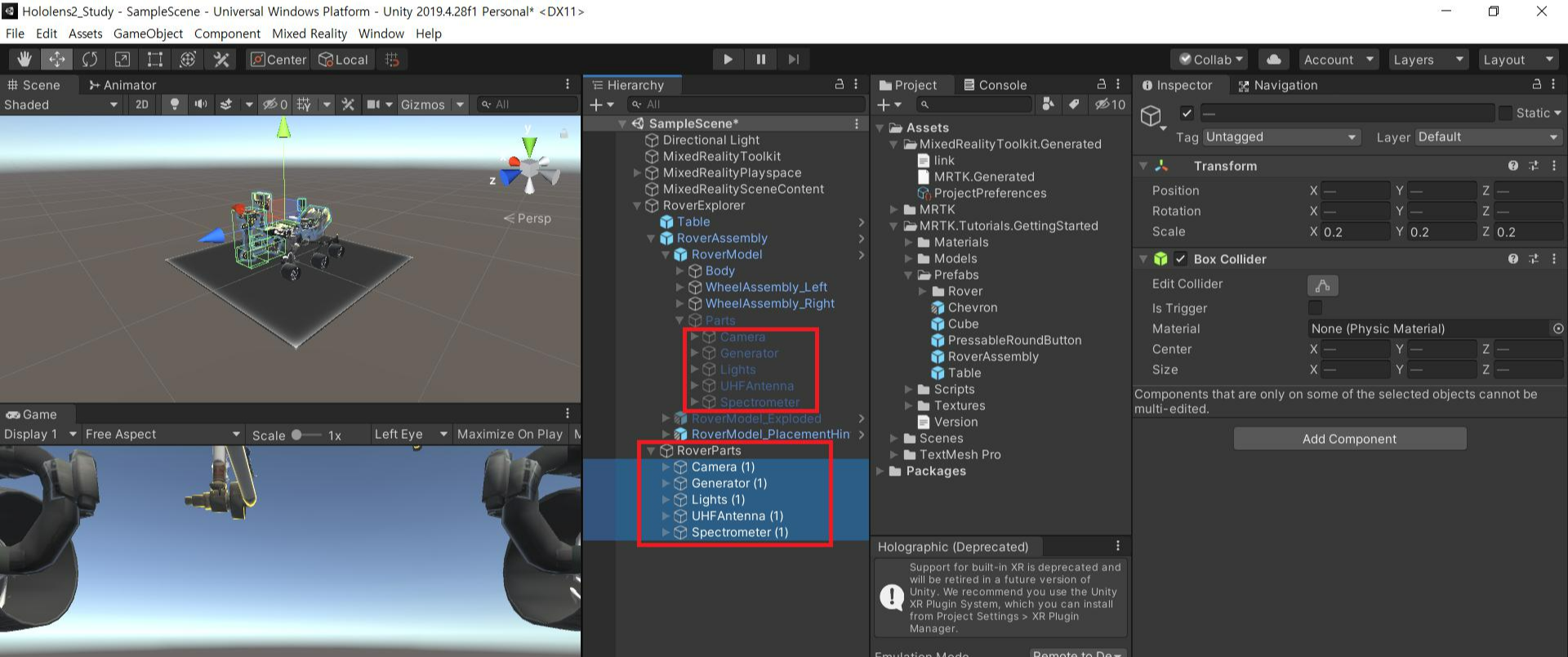Toggle Local handle rotation button
The height and width of the screenshot is (657, 1568).
[x=343, y=60]
